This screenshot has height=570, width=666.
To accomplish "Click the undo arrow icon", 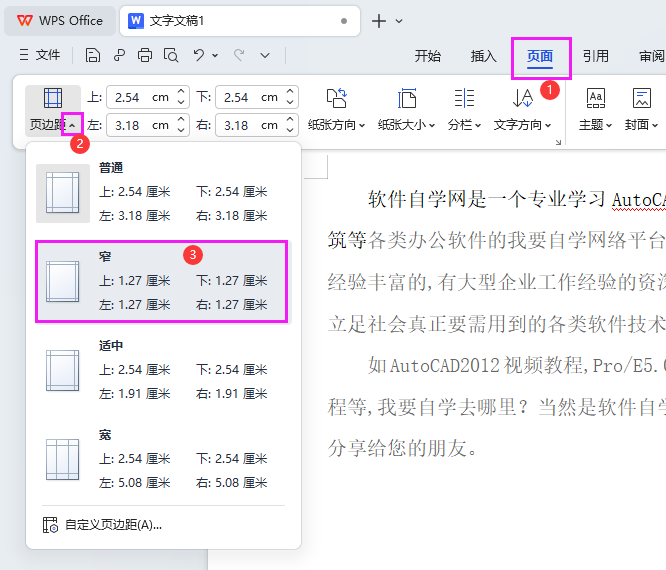I will pos(199,55).
